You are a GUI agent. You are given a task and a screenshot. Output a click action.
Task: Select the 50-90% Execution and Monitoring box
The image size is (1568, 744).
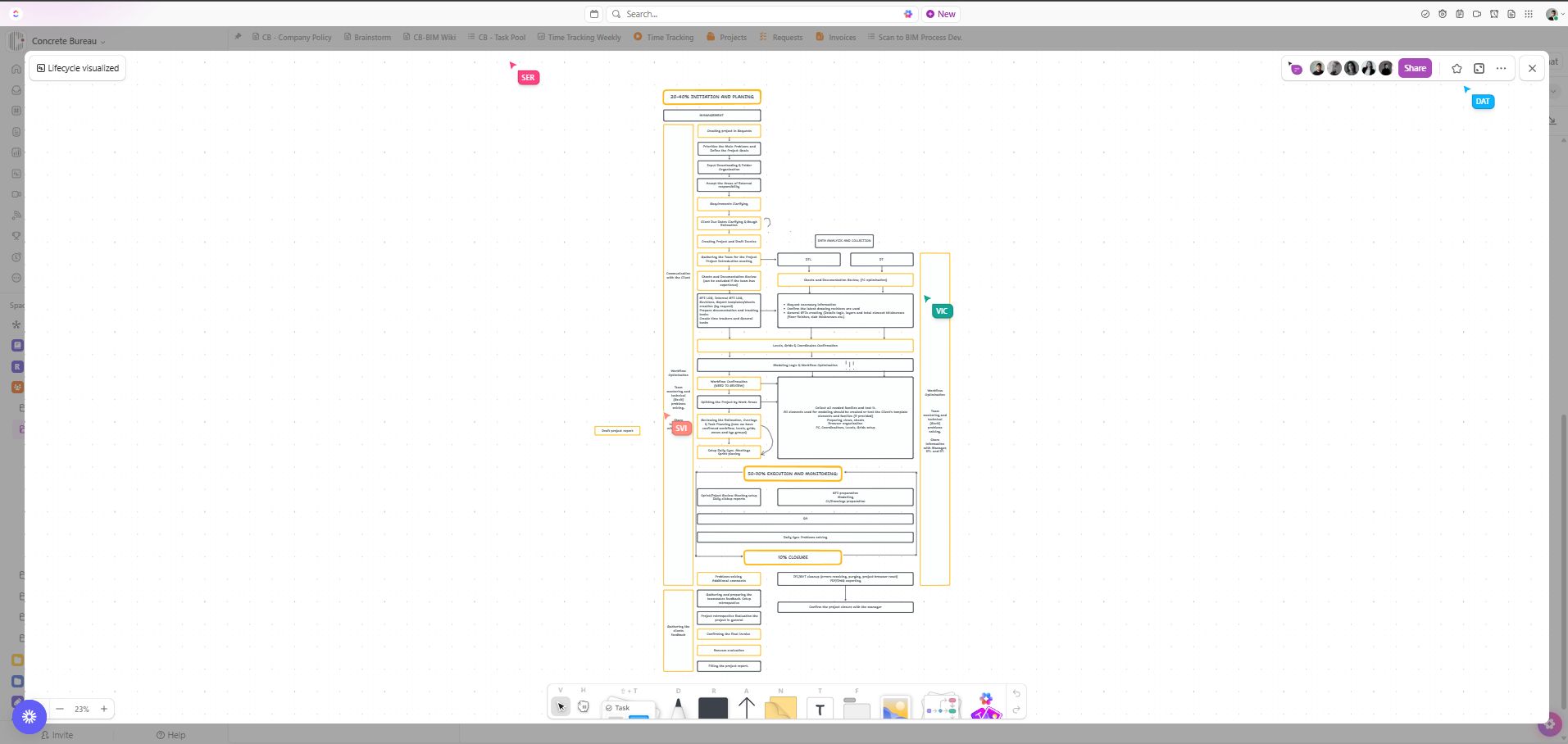click(x=793, y=474)
